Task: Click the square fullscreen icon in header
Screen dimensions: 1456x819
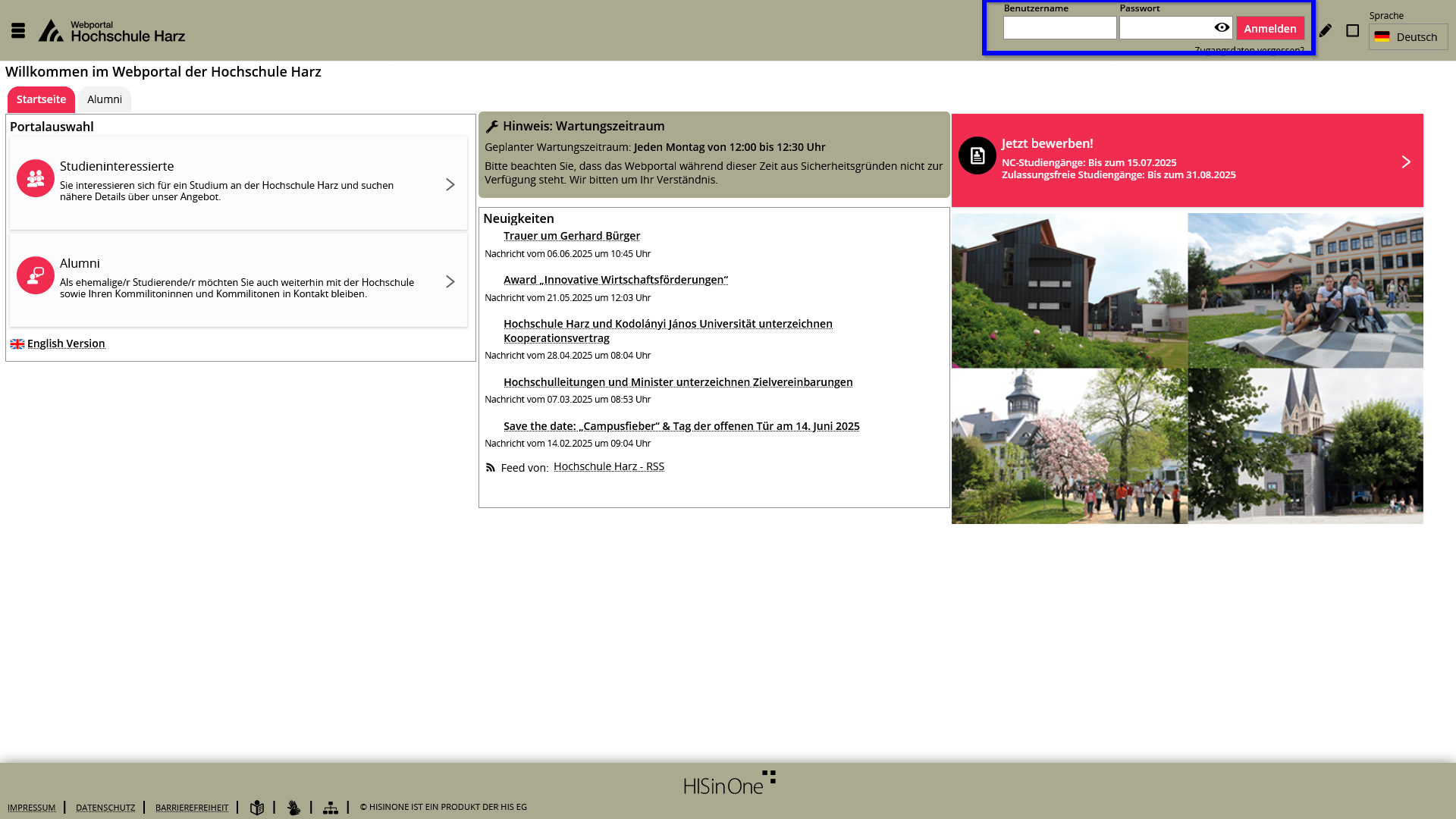Action: (x=1352, y=30)
